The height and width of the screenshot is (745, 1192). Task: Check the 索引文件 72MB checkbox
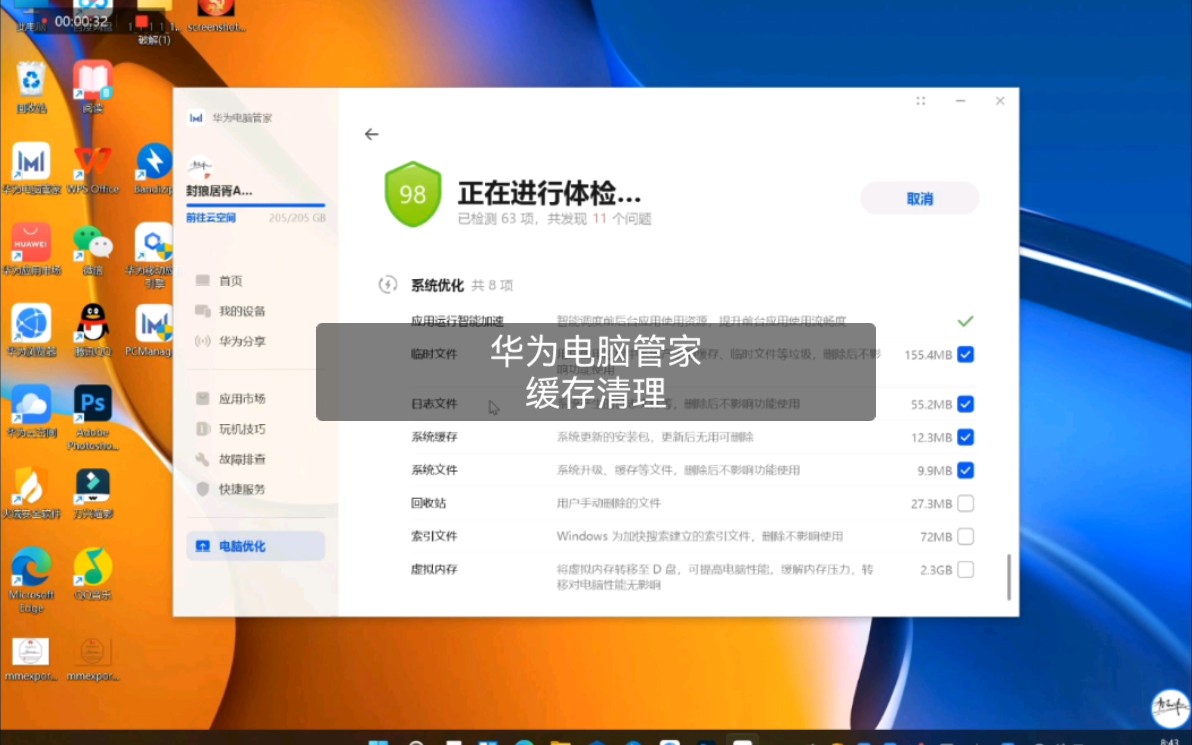(x=965, y=537)
